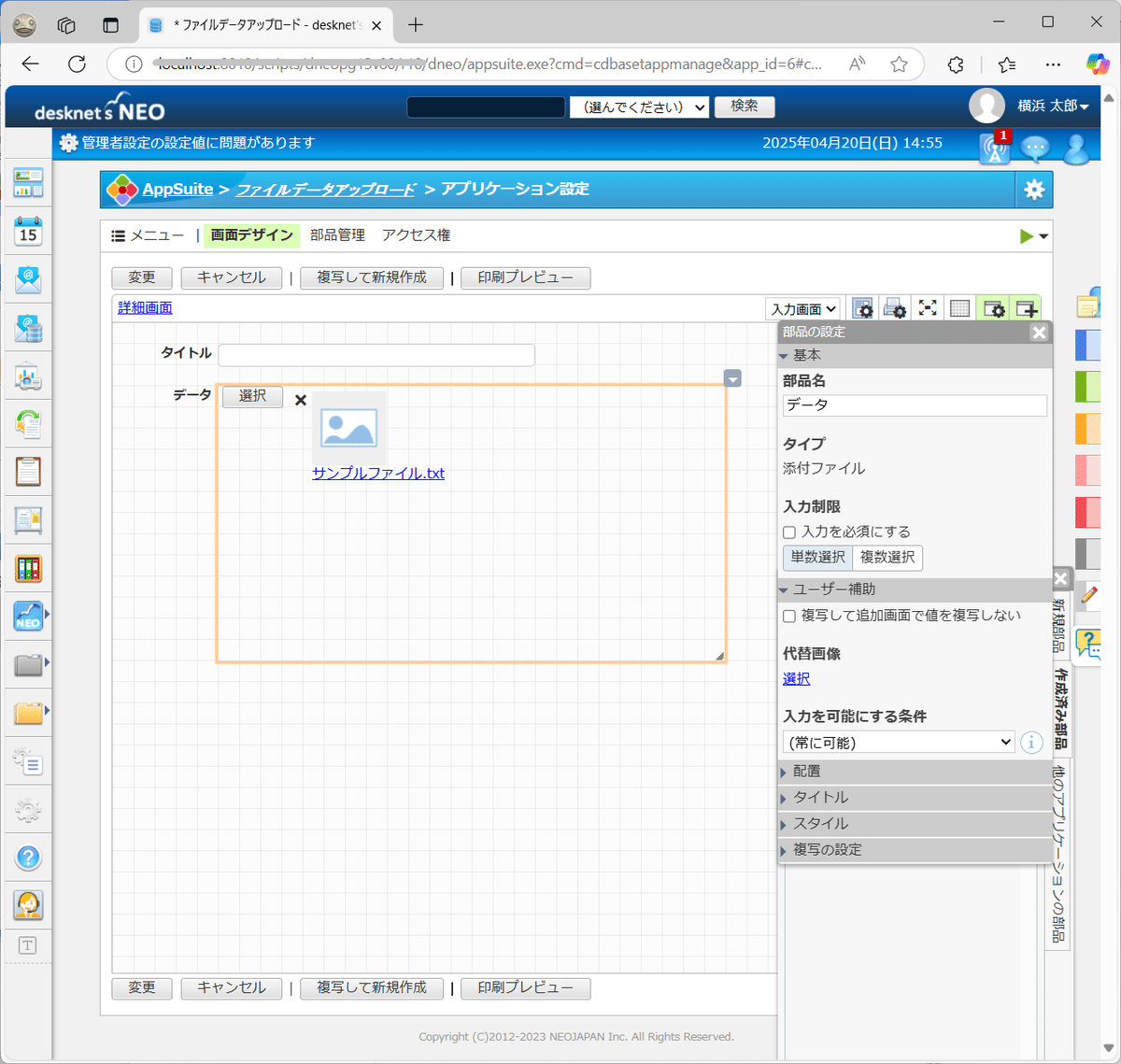Toggle the grid display icon in toolbar

click(959, 307)
